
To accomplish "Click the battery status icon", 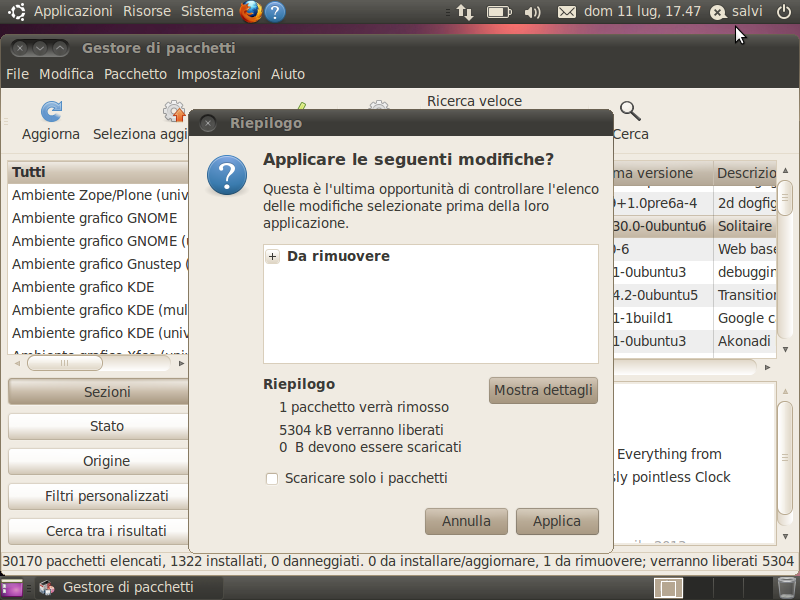I will (x=499, y=12).
